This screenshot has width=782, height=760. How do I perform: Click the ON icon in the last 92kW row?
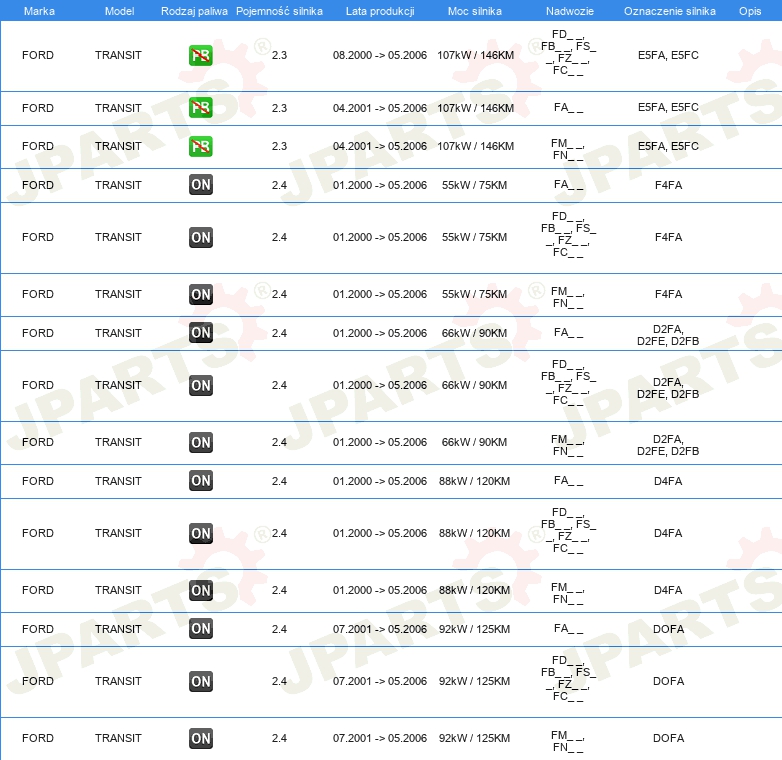[200, 739]
